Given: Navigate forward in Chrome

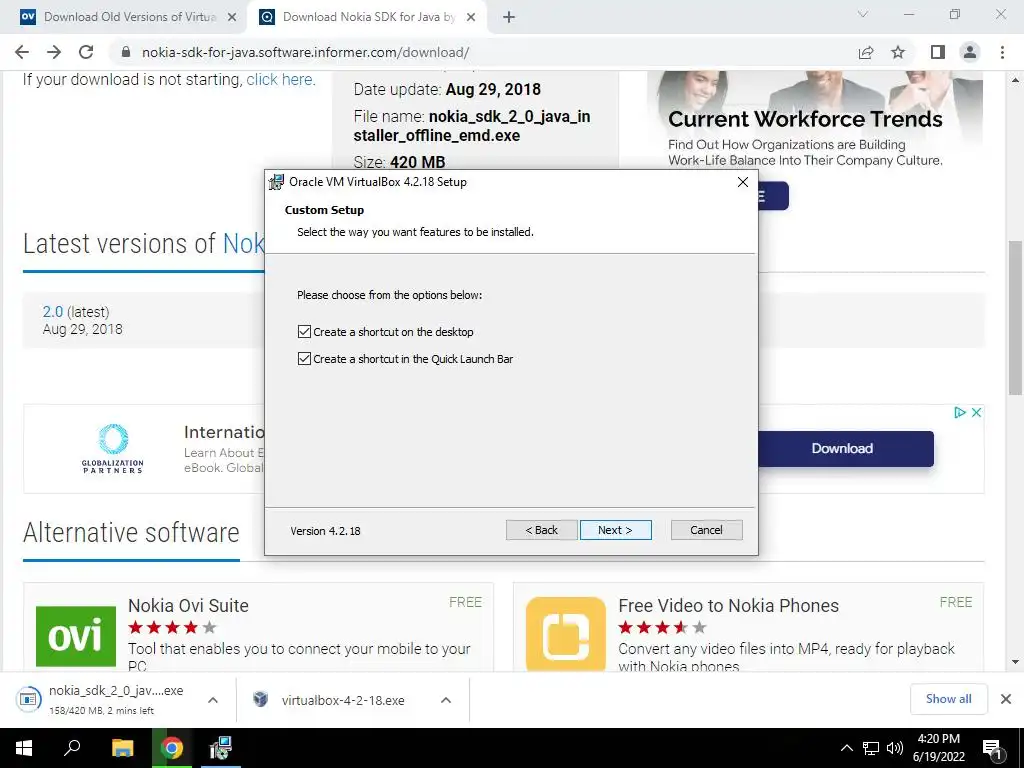Looking at the screenshot, I should pyautogui.click(x=54, y=52).
